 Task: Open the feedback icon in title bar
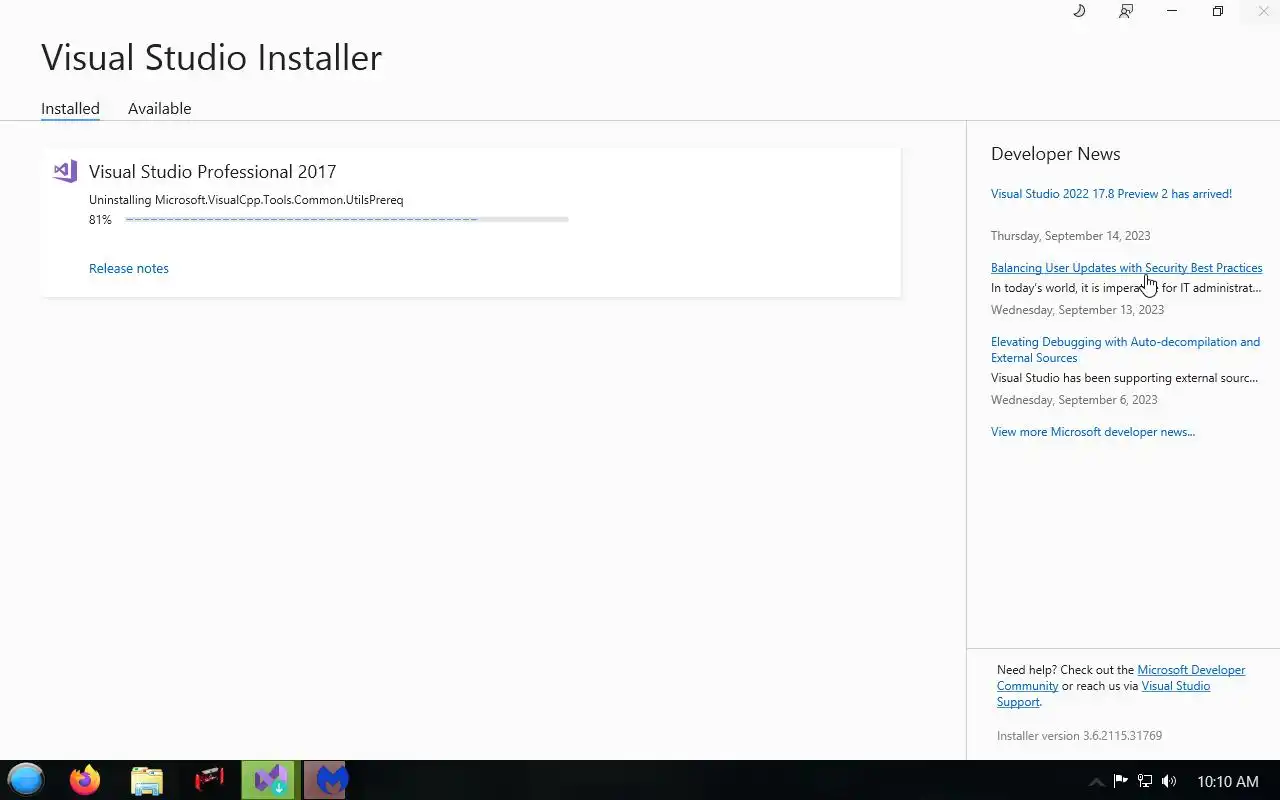(1126, 11)
